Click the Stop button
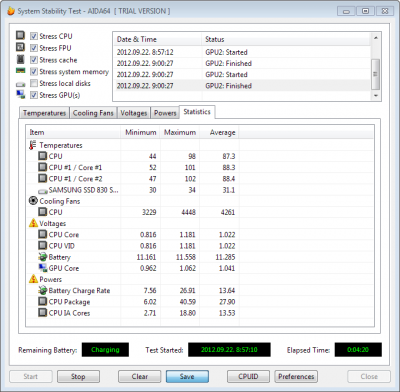400x392 pixels. [78, 376]
